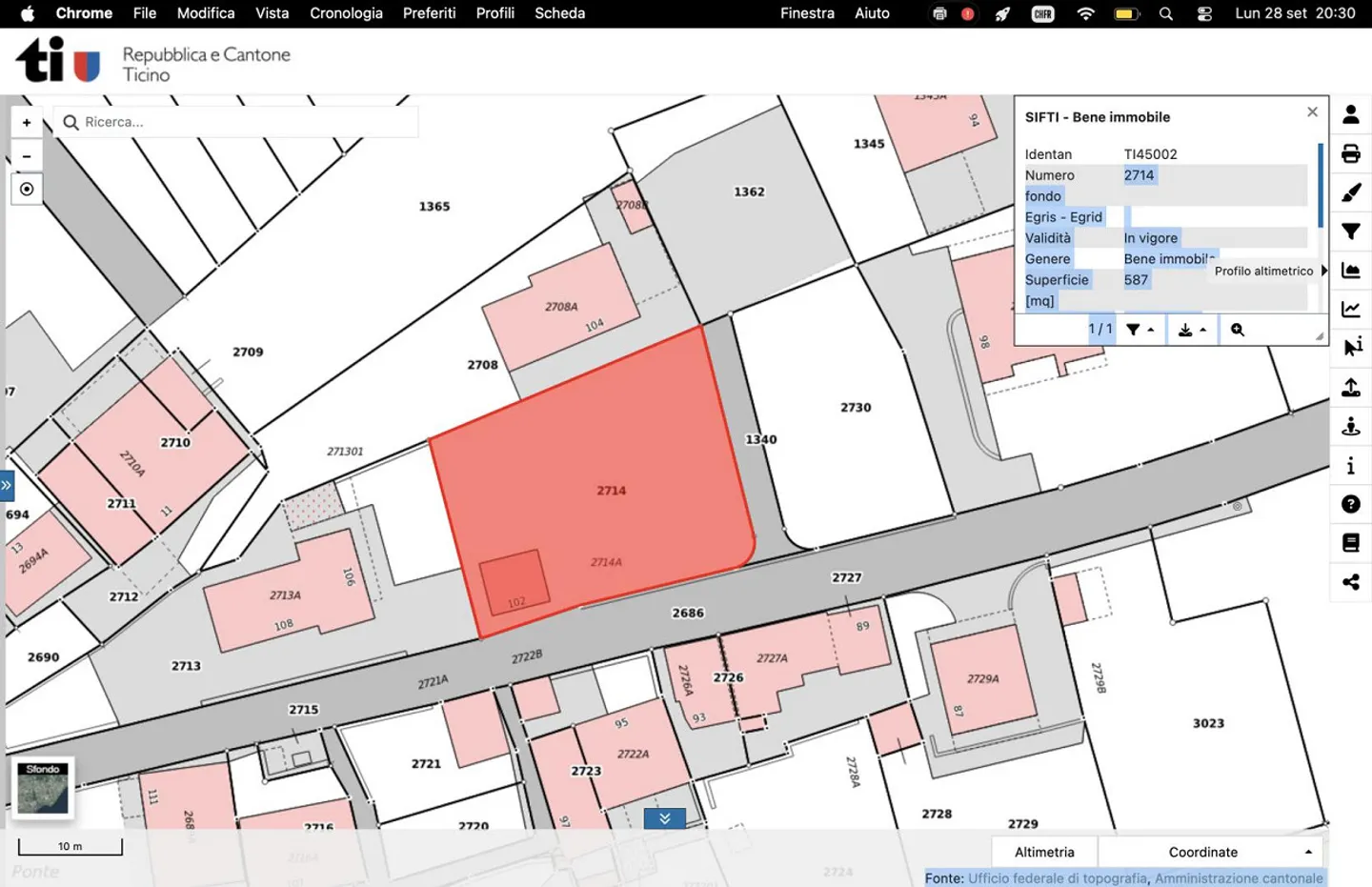Viewport: 1372px width, 887px height.
Task: Click the info panel vertical scrollbar
Action: (1321, 186)
